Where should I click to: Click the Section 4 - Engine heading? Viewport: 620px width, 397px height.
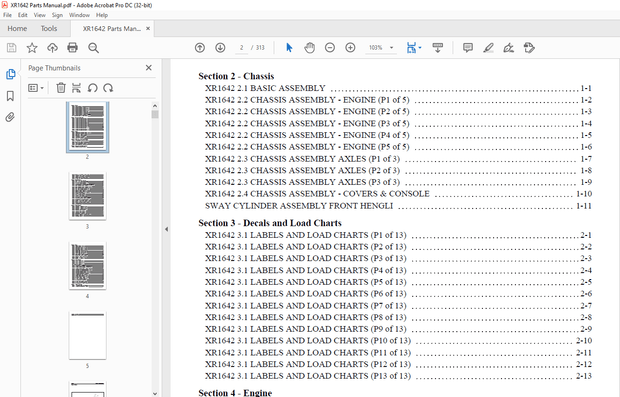[235, 392]
